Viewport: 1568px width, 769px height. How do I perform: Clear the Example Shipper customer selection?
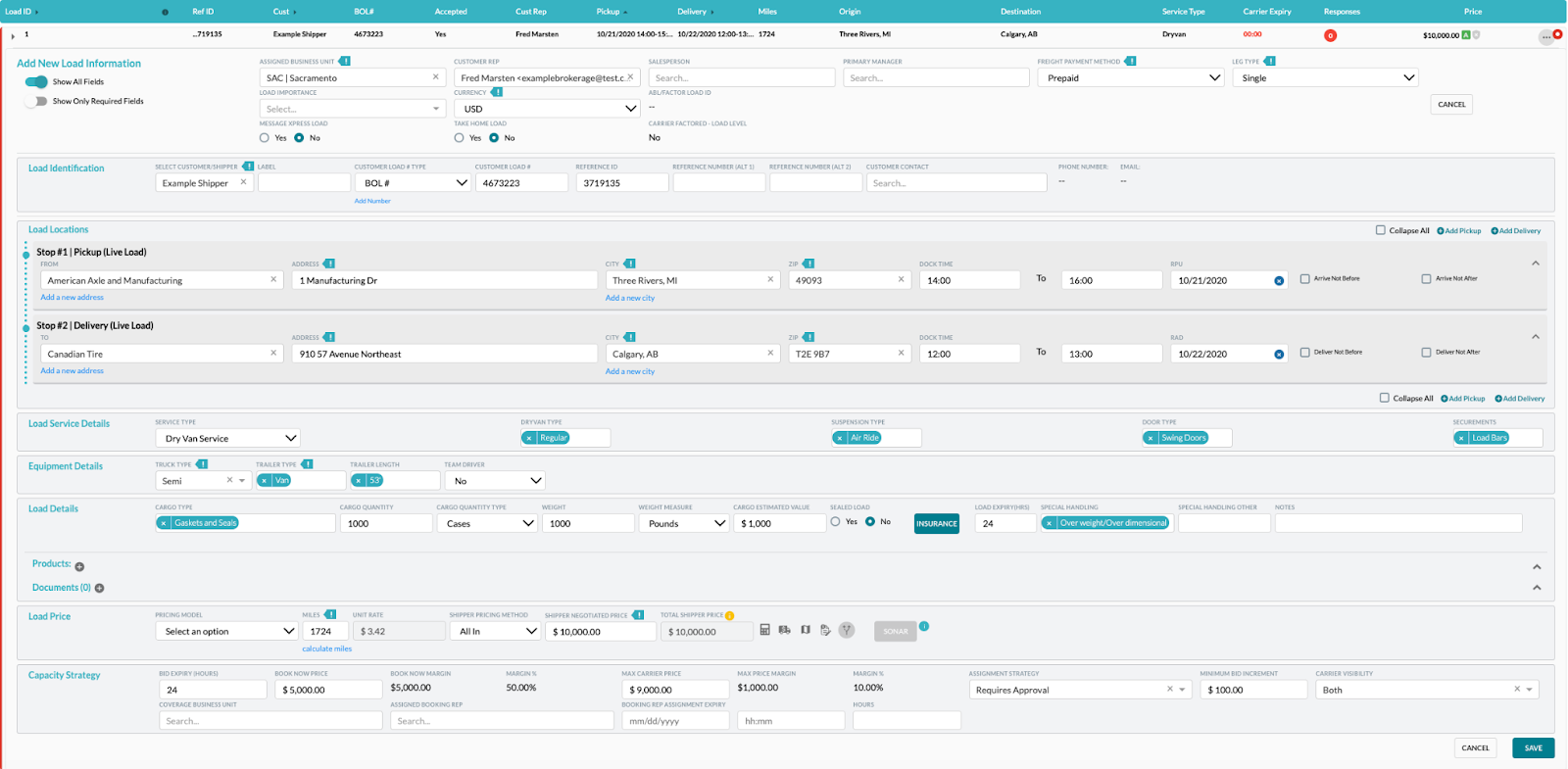click(243, 182)
